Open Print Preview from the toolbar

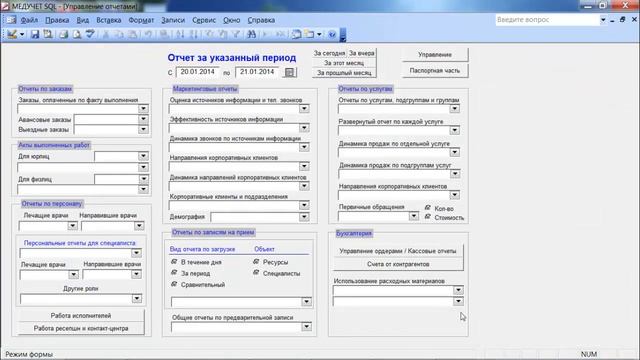(77, 35)
